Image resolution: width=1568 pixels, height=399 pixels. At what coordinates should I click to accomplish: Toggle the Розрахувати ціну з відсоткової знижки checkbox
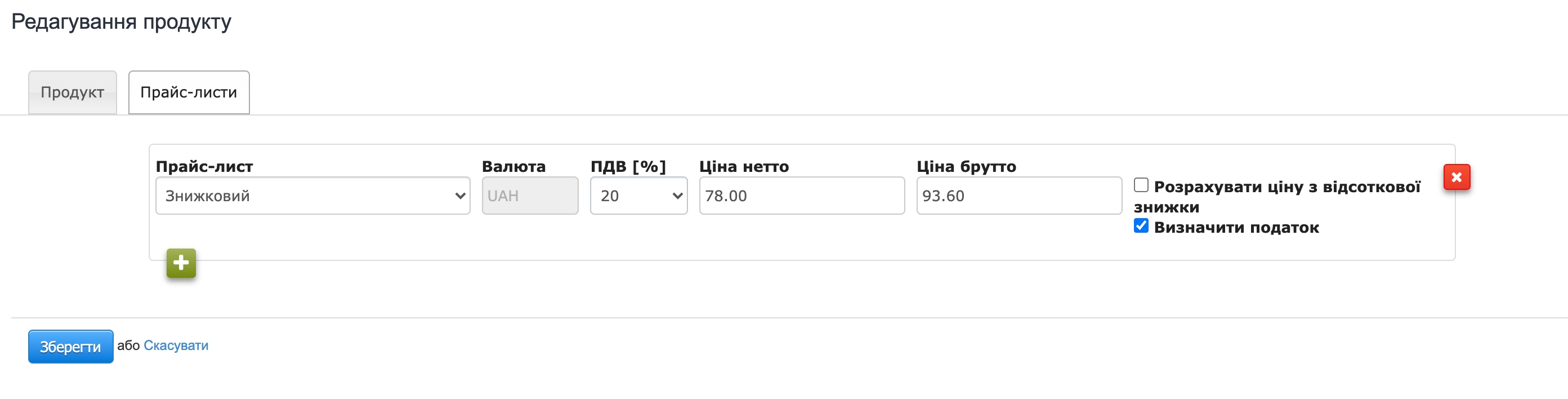click(1141, 185)
